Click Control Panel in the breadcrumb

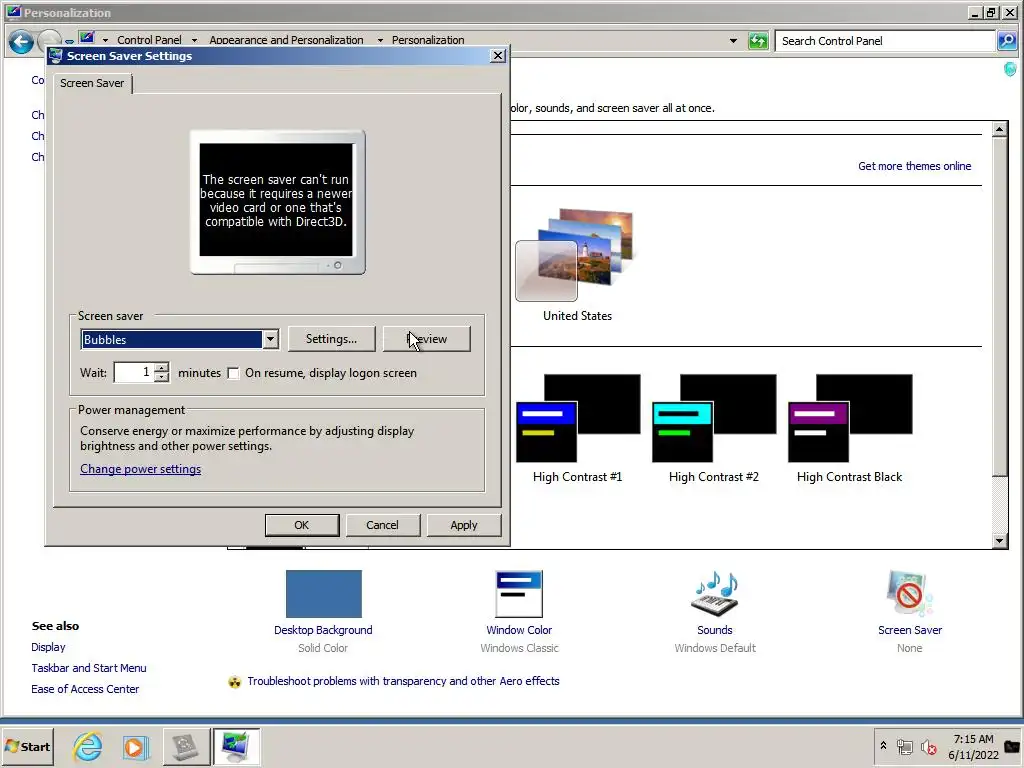pos(150,40)
